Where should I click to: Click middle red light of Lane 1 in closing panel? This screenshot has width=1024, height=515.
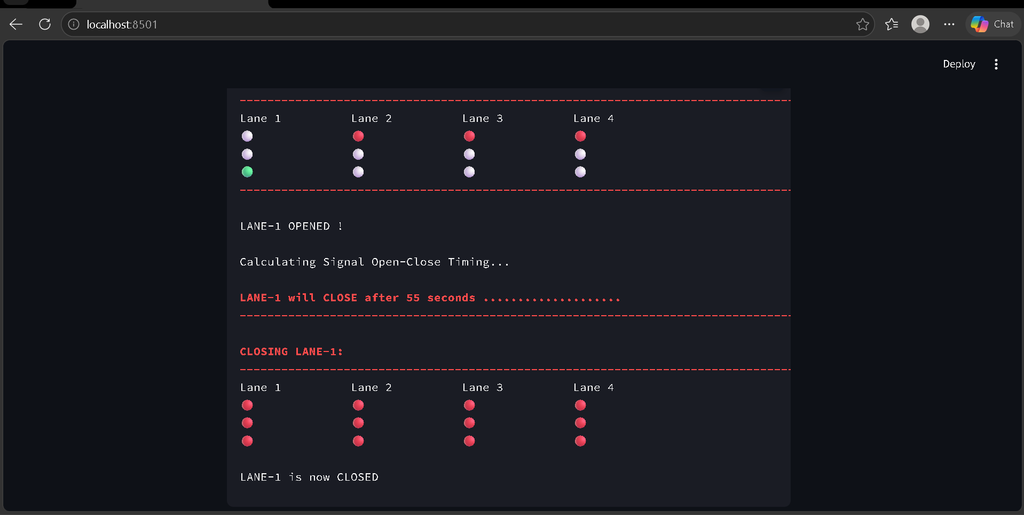pos(247,423)
